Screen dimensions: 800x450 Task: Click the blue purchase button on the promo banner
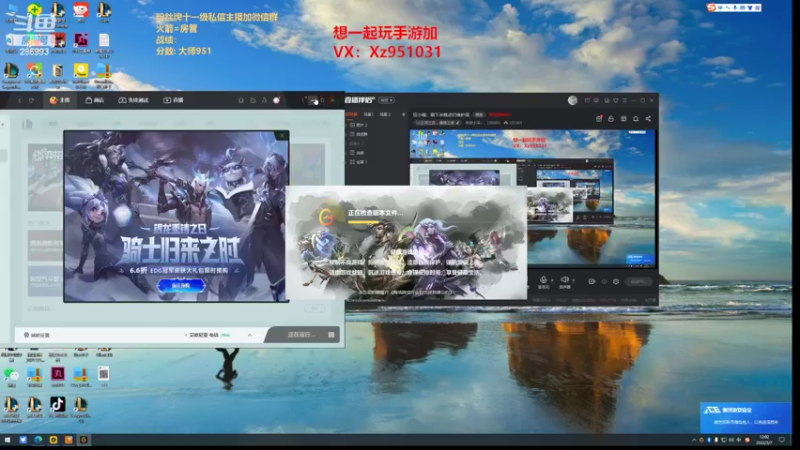[x=181, y=285]
